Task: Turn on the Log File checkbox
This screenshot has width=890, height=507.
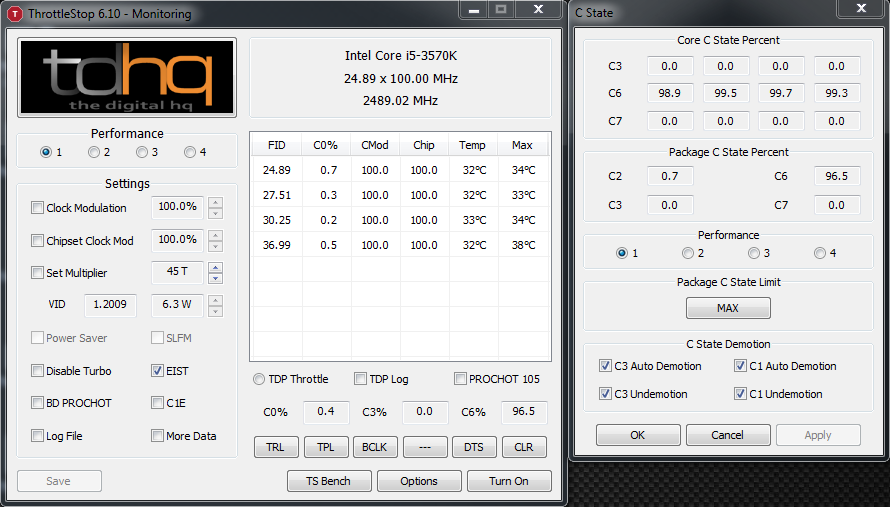Action: [x=37, y=435]
